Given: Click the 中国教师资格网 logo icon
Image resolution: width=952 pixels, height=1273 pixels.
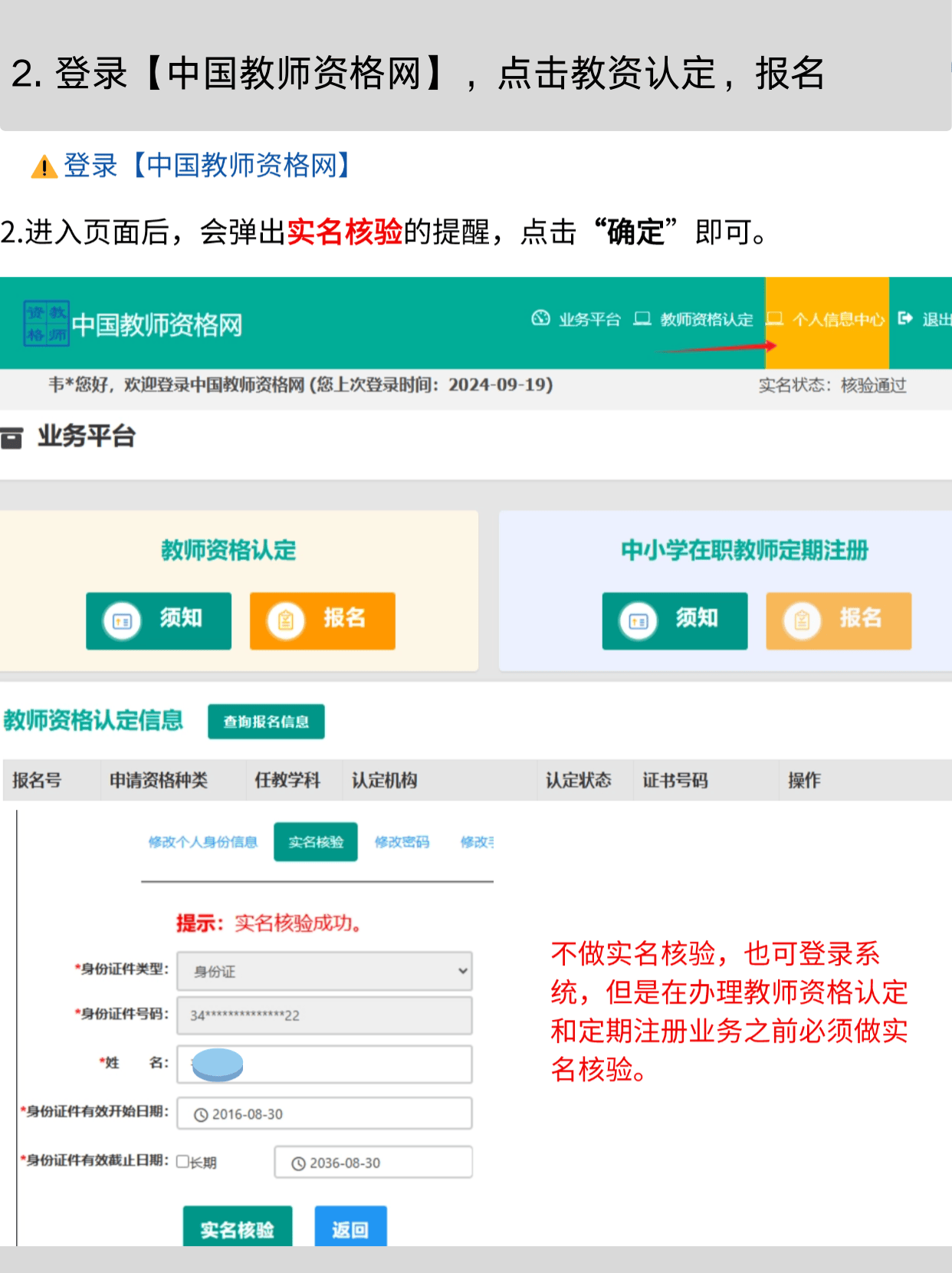Looking at the screenshot, I should [x=47, y=324].
